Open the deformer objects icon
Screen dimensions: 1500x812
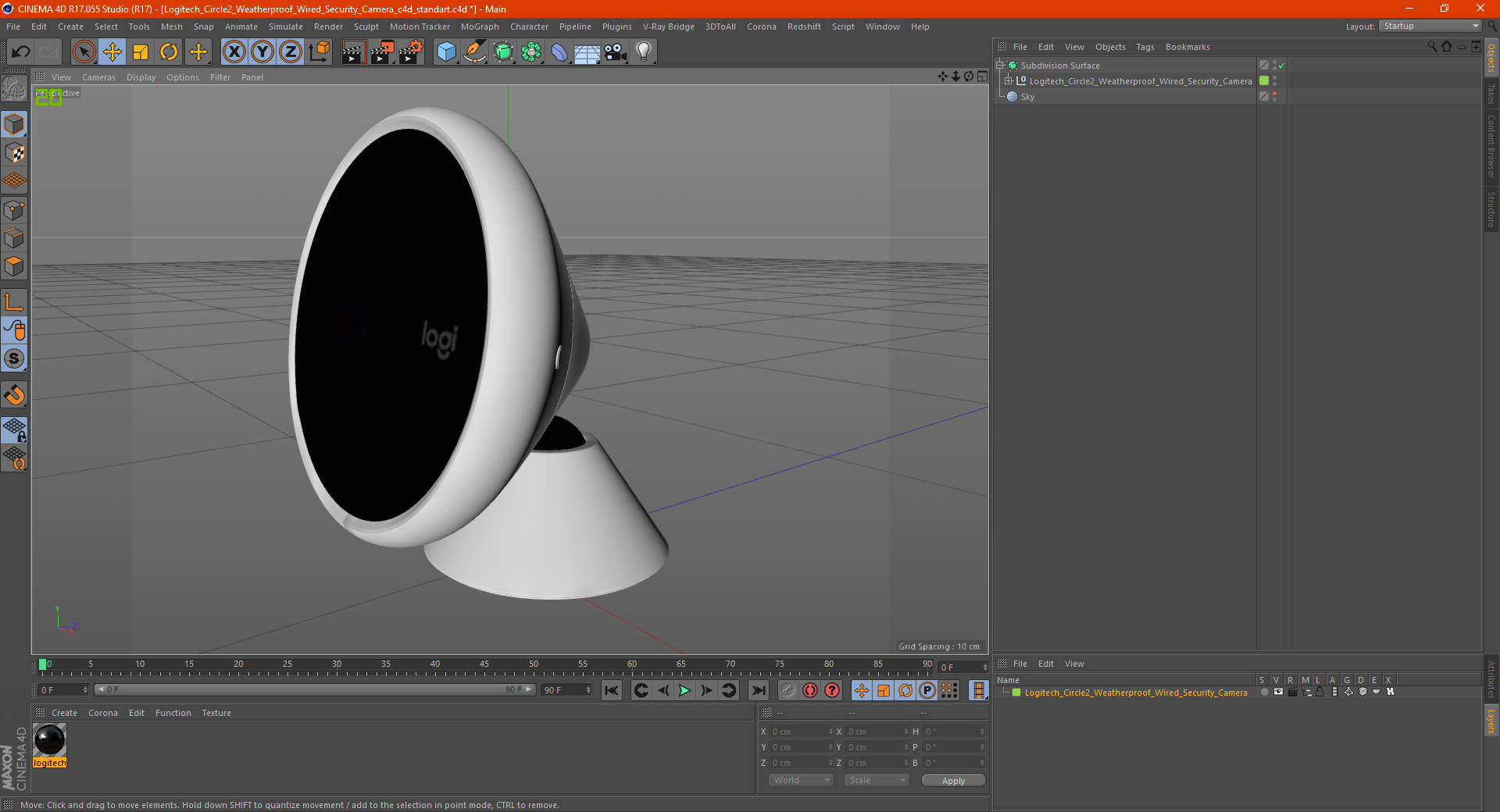[559, 52]
